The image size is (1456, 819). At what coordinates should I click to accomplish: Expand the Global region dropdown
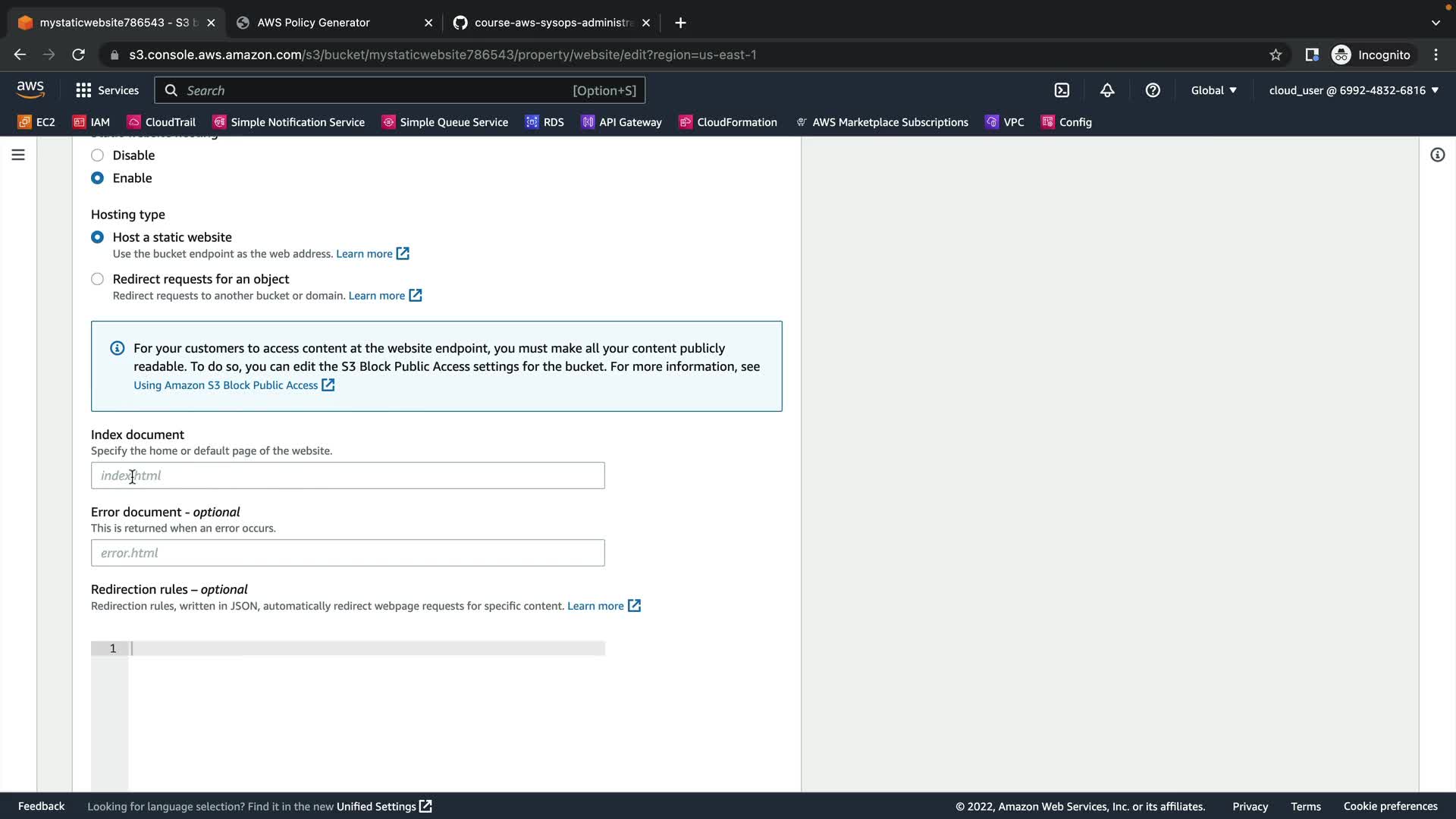tap(1213, 90)
